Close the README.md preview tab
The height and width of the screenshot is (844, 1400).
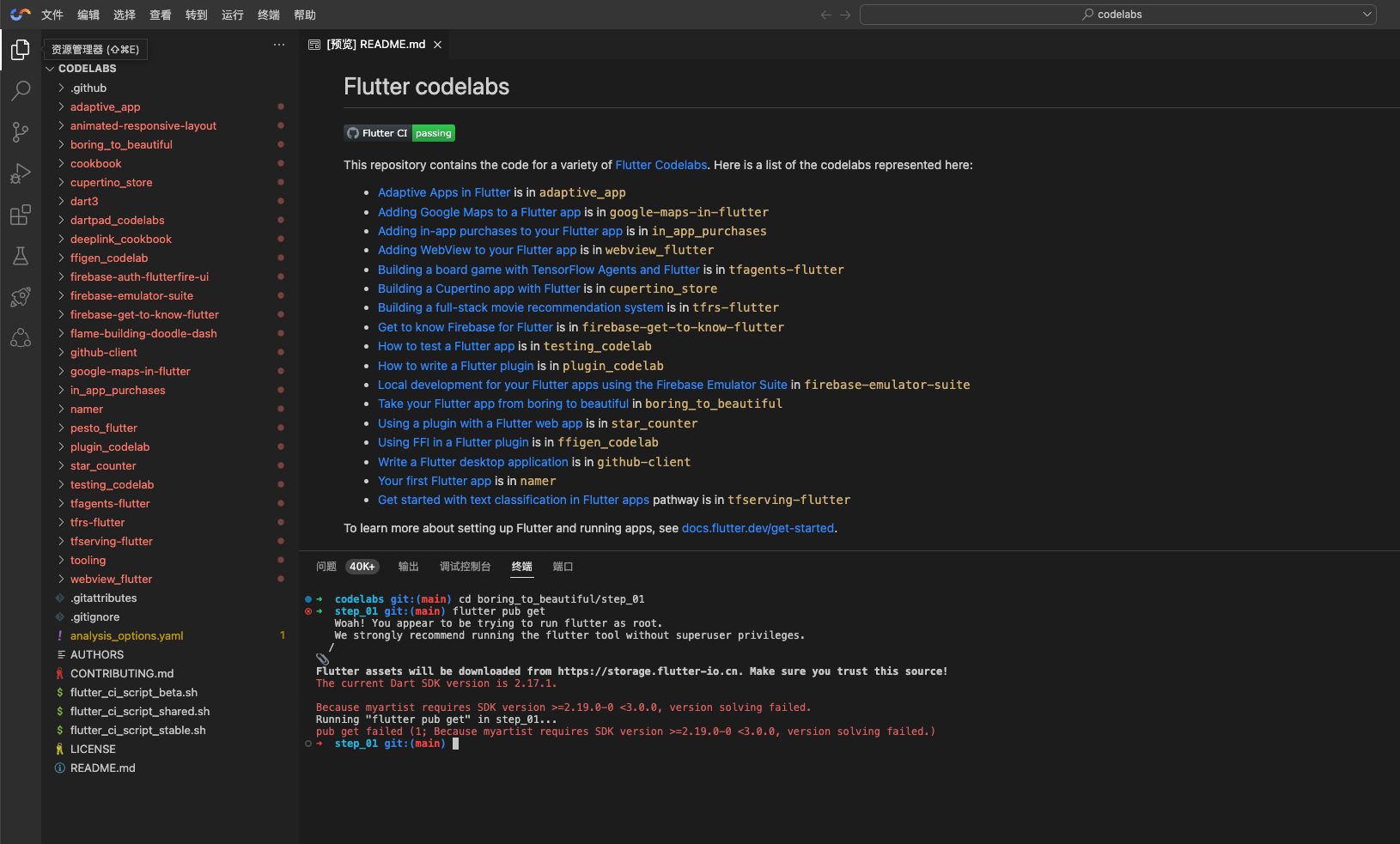pos(438,45)
